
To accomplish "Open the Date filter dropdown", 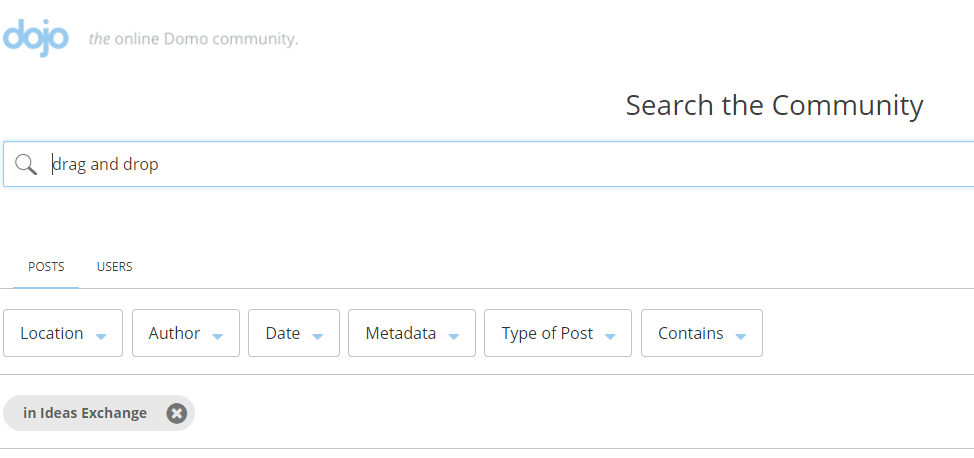I will click(294, 333).
